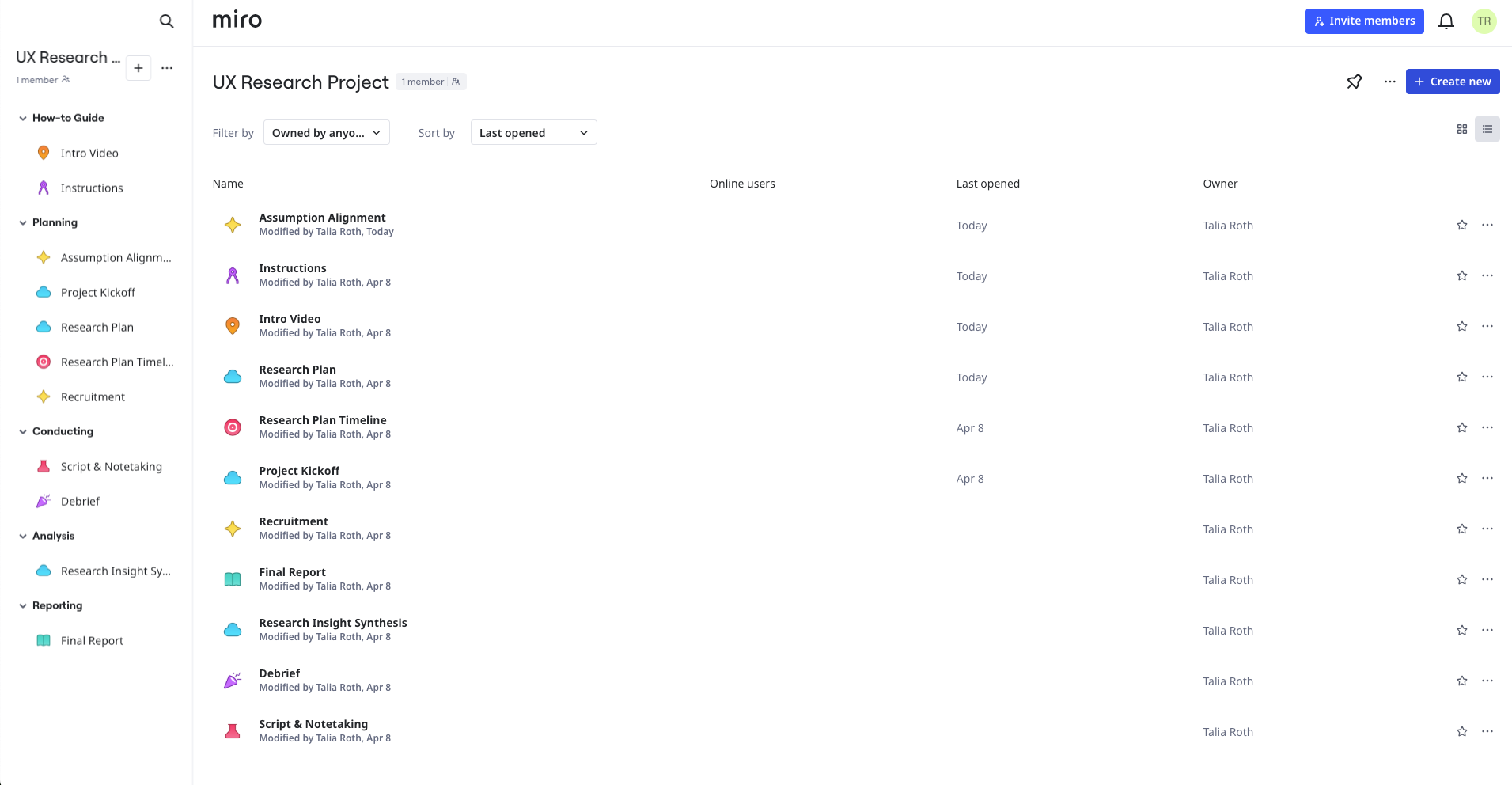Star the Research Plan Timeline board
The height and width of the screenshot is (785, 1512).
coord(1462,427)
